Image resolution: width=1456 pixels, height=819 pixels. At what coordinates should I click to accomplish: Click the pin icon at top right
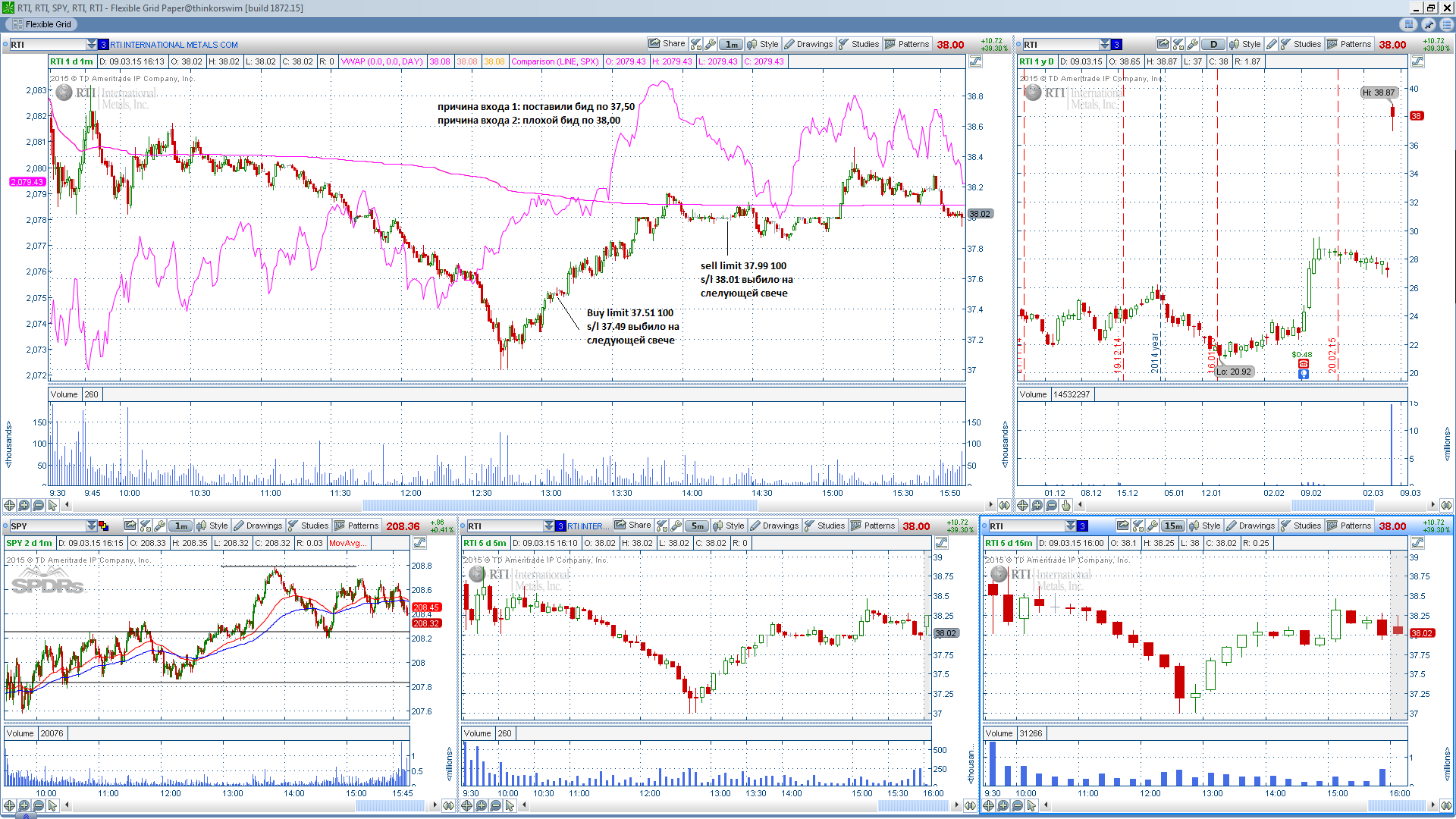[1428, 24]
